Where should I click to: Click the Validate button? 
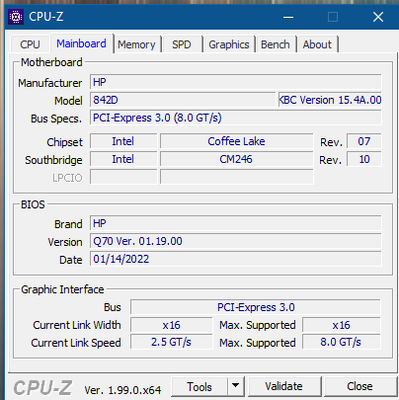tap(284, 386)
